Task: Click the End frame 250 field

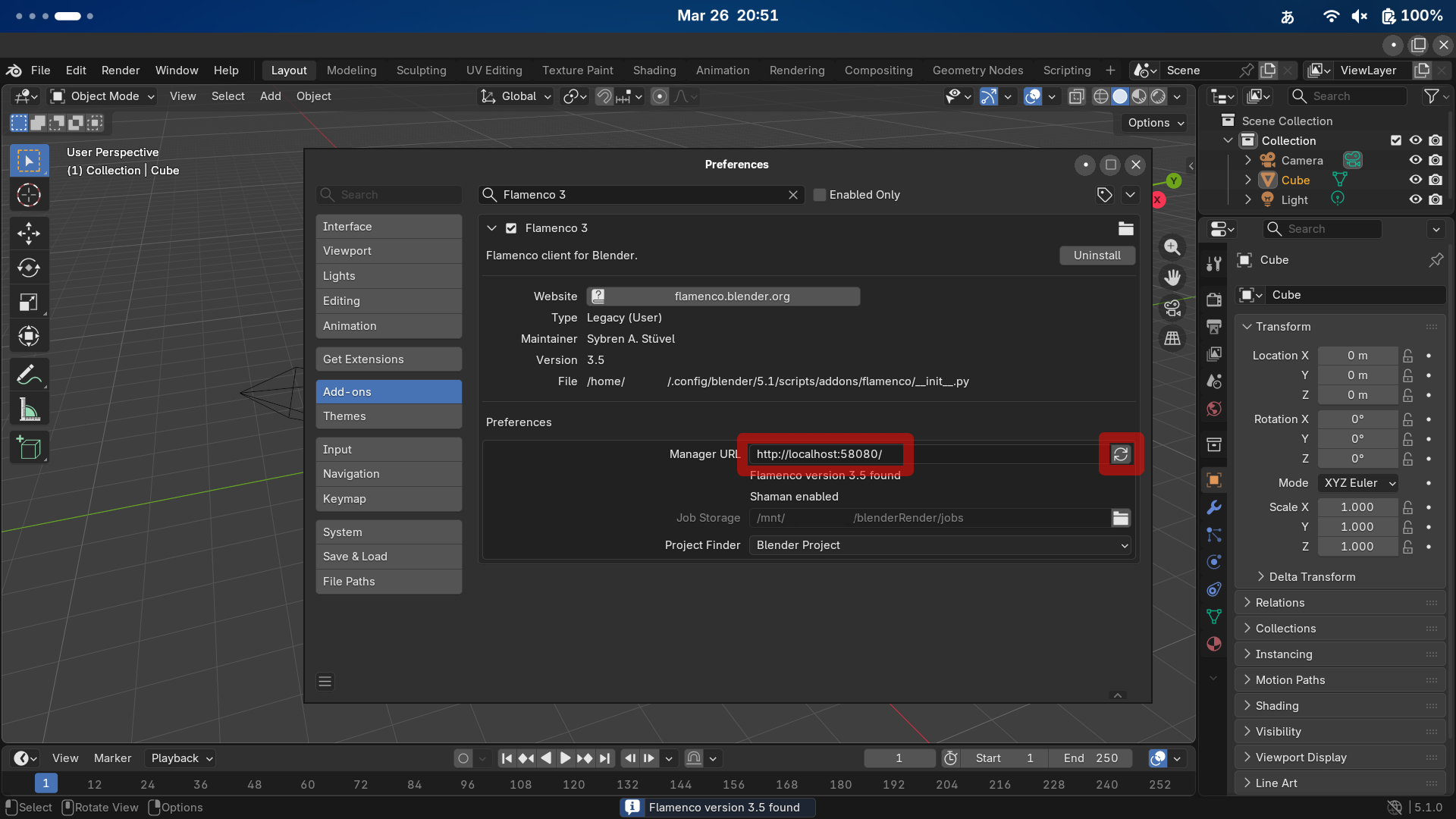Action: pos(1090,758)
